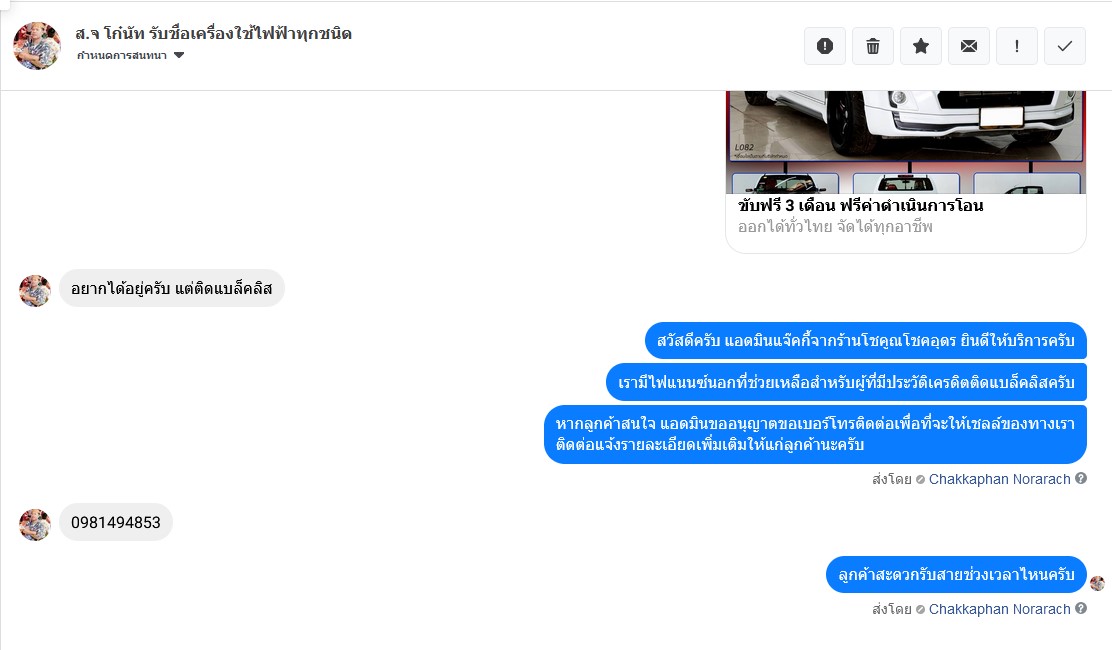Mark conversation done with checkmark icon

pos(1064,46)
